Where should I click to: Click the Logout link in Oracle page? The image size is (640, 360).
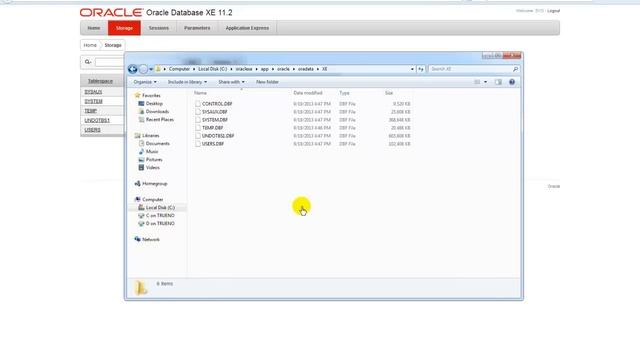pyautogui.click(x=553, y=11)
